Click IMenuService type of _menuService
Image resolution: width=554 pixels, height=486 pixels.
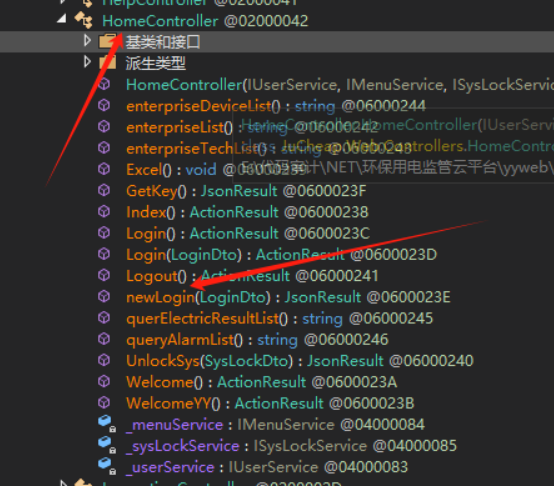pyautogui.click(x=286, y=425)
